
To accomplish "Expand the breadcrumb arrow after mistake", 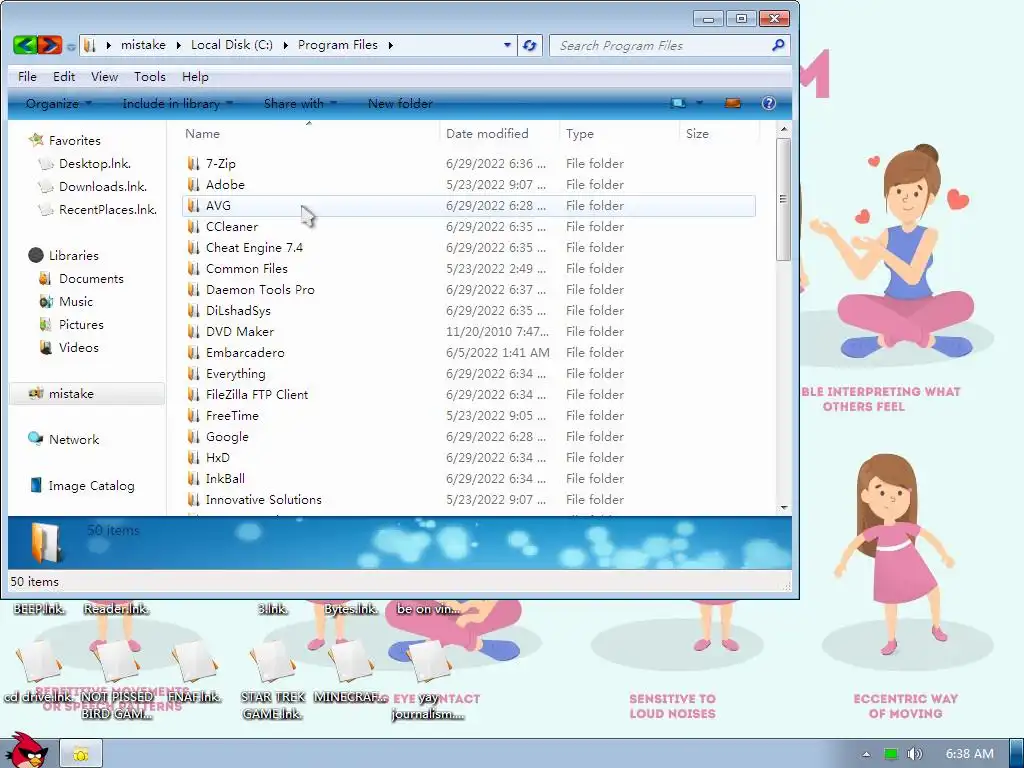I will [x=178, y=45].
